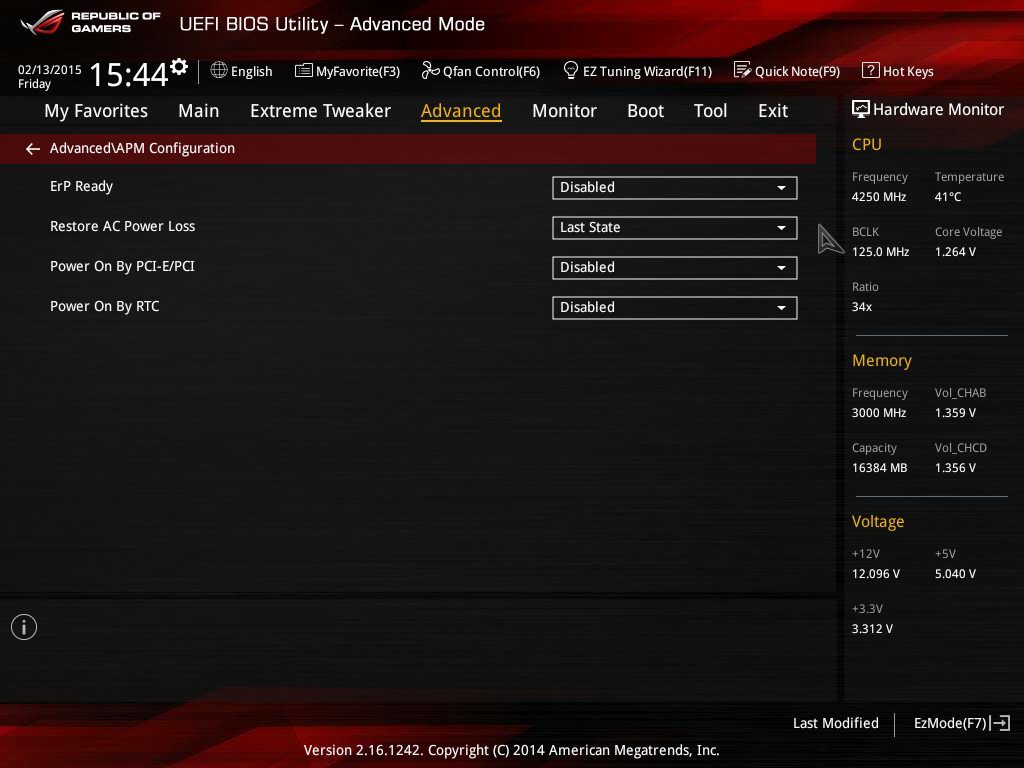This screenshot has height=768, width=1024.
Task: Open the Restore AC Power Loss dropdown
Action: (675, 228)
